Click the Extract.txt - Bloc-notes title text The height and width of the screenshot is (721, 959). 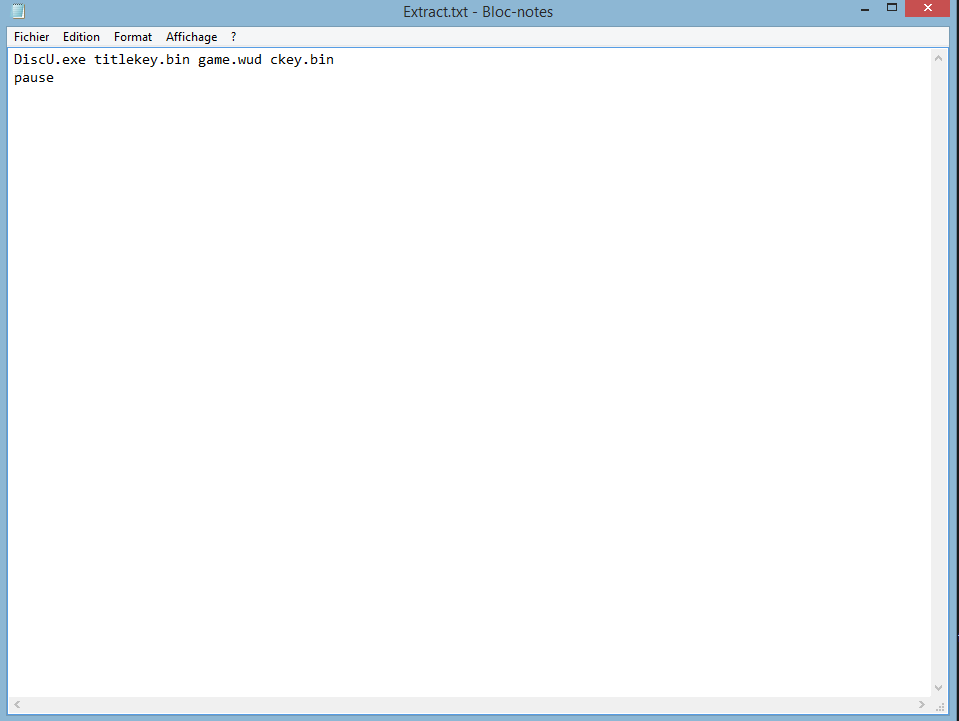(478, 12)
